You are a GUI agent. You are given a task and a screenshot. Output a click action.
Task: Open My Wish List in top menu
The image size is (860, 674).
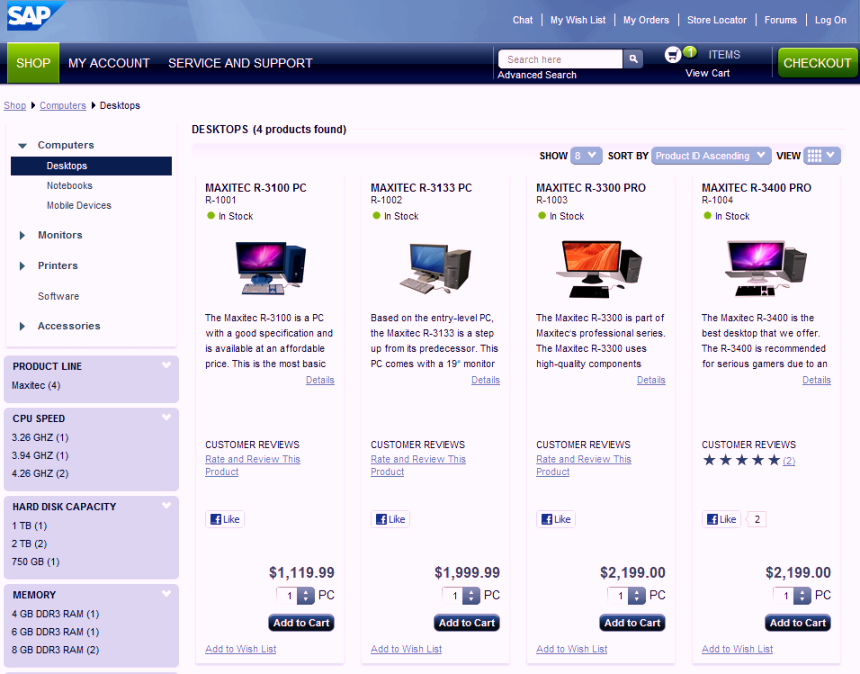(x=578, y=20)
